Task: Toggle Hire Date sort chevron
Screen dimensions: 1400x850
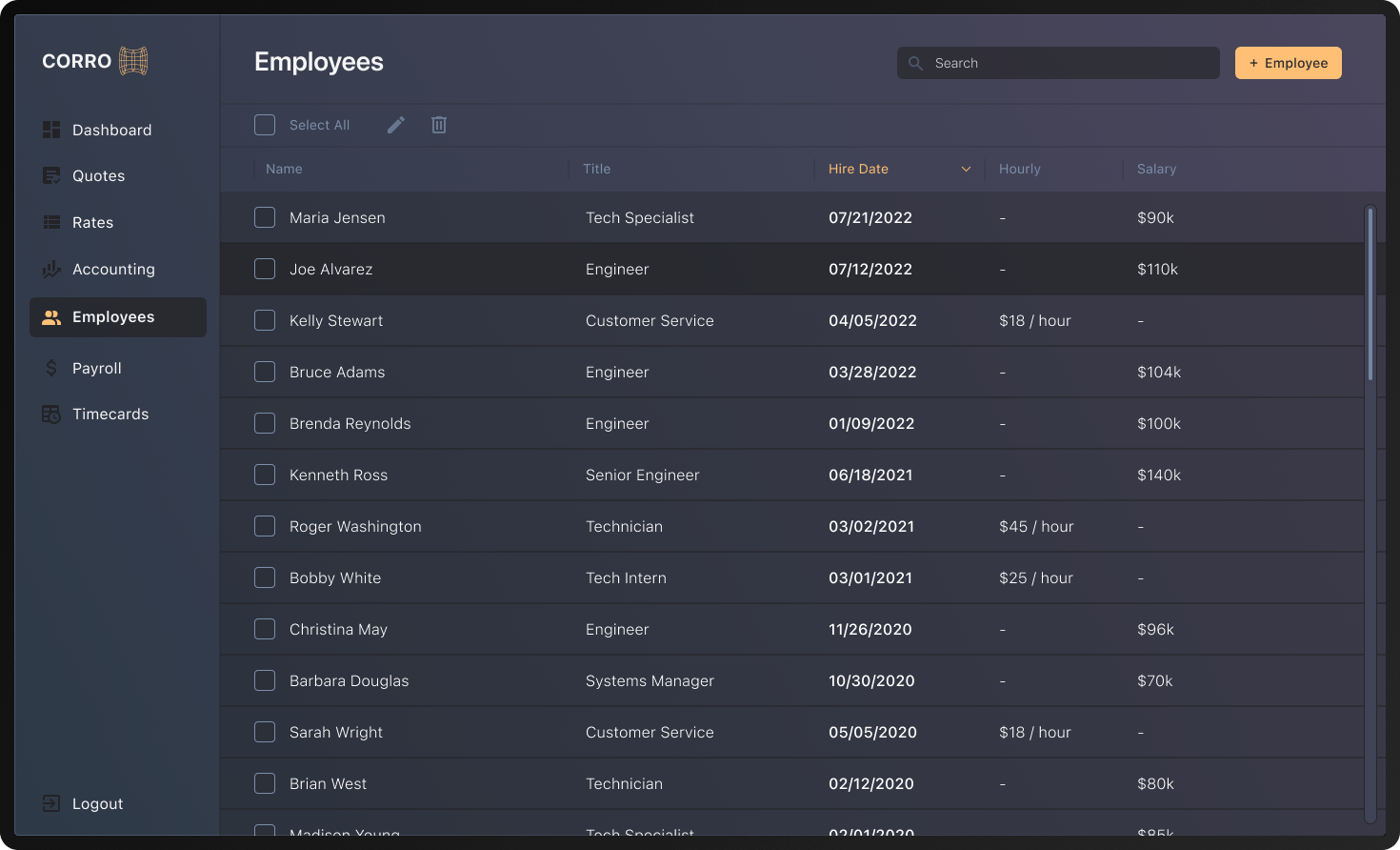Action: (x=966, y=169)
